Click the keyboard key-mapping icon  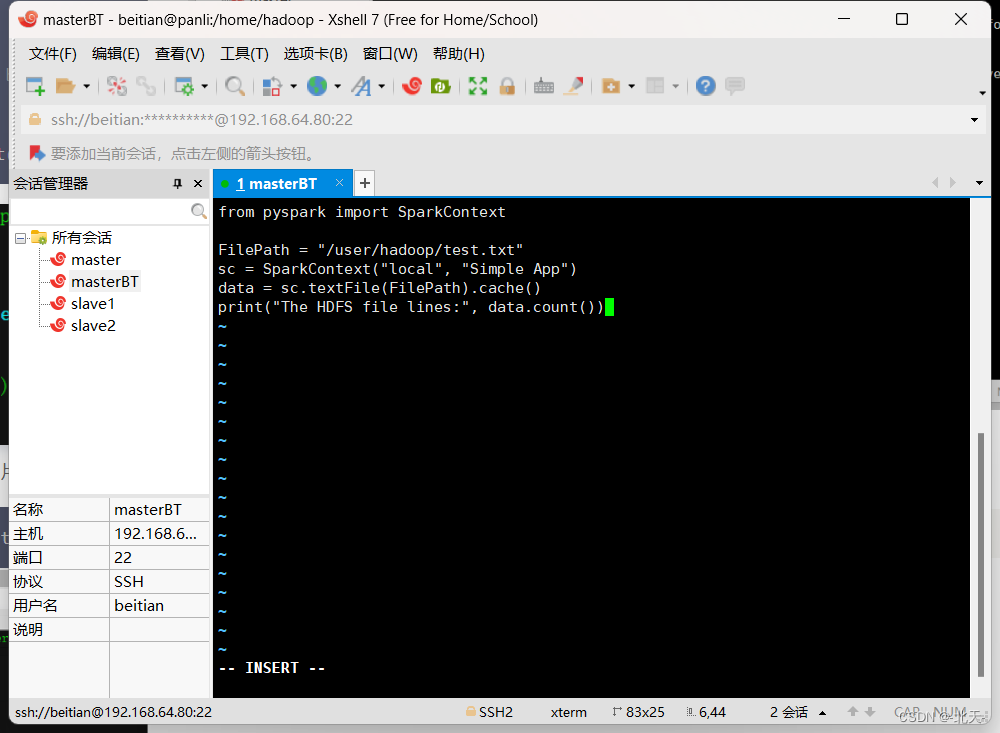tap(543, 85)
